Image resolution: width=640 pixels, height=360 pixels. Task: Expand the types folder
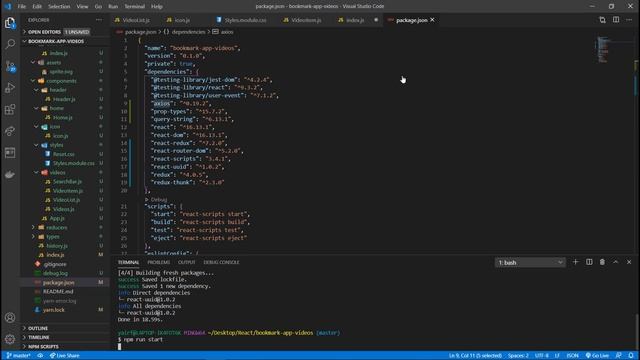(x=33, y=236)
